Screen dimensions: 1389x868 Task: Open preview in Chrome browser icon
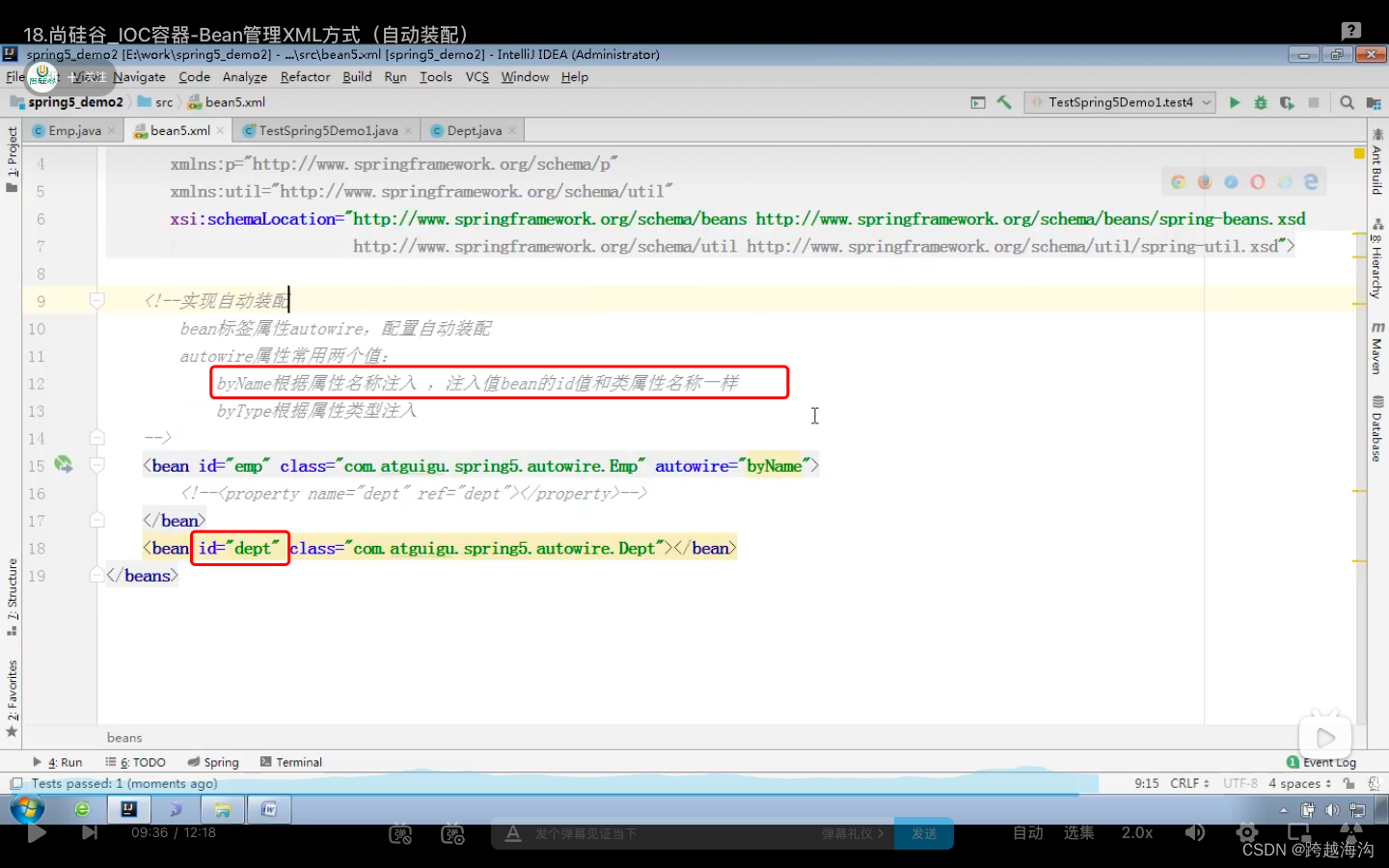pos(1178,181)
